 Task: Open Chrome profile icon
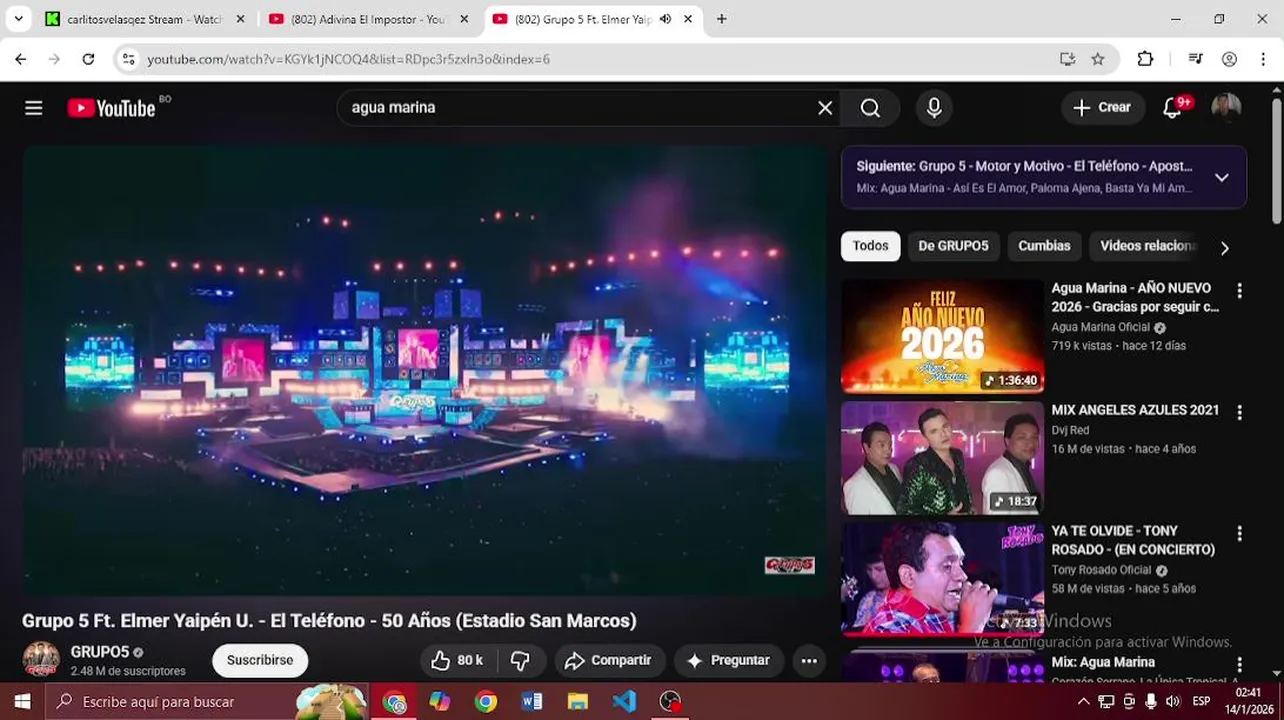[x=1229, y=59]
